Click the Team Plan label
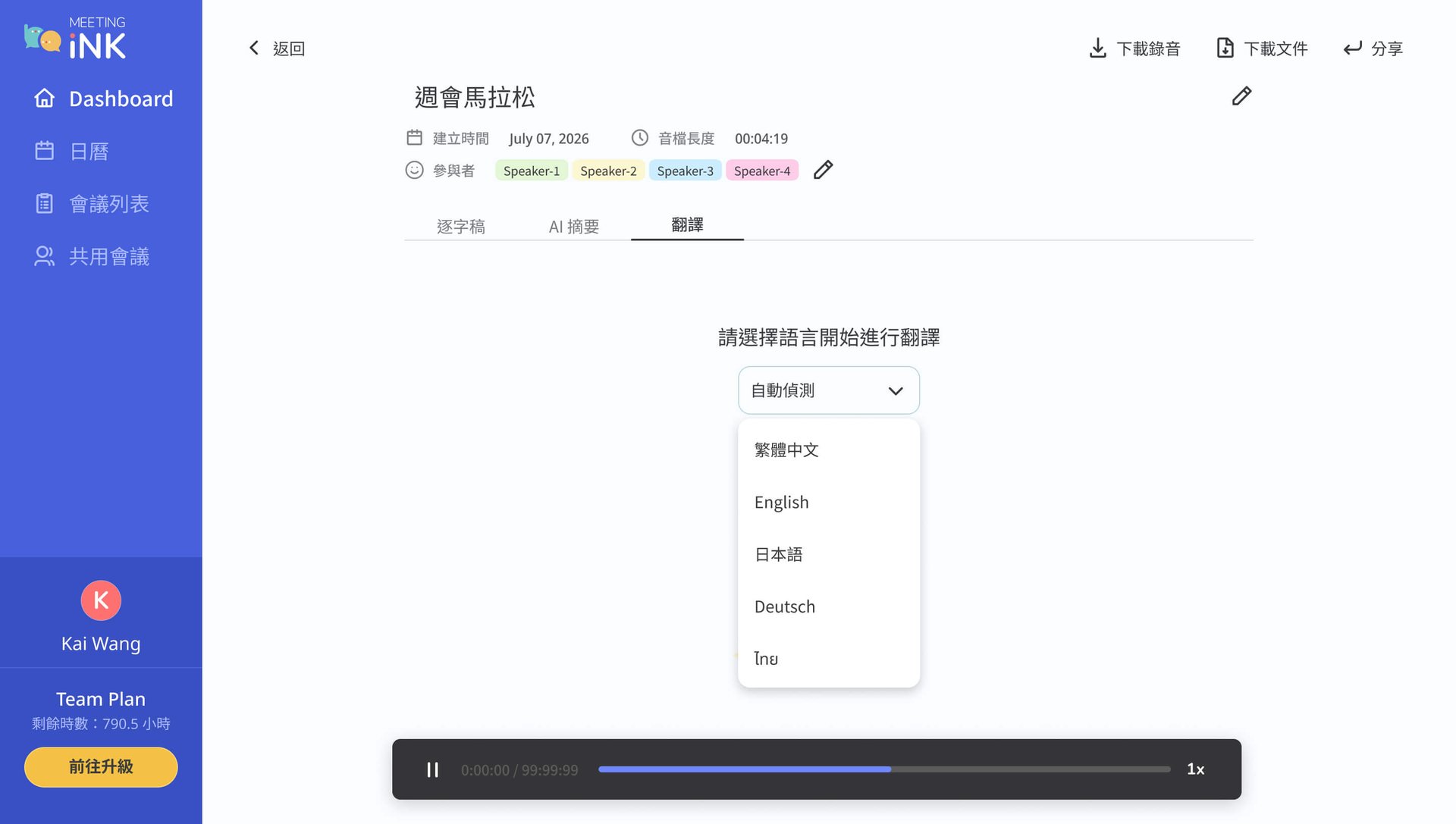Screen dimensions: 1456x824 [101, 699]
